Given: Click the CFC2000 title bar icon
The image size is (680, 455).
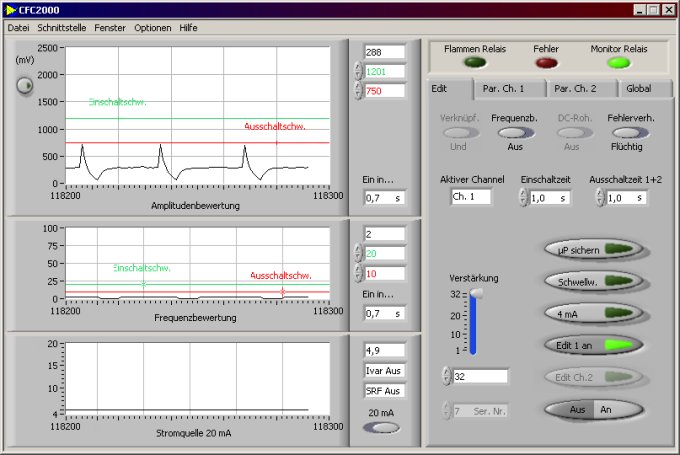Looking at the screenshot, I should (10, 9).
